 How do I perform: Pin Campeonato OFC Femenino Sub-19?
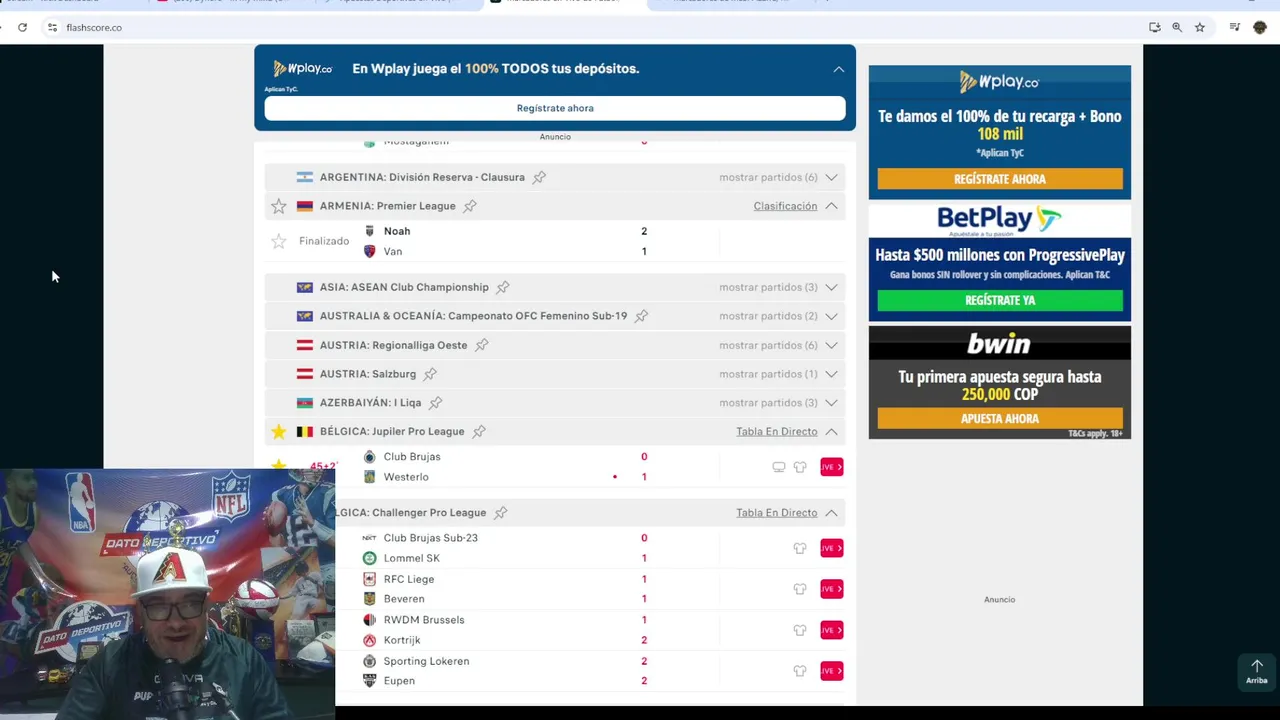coord(641,316)
